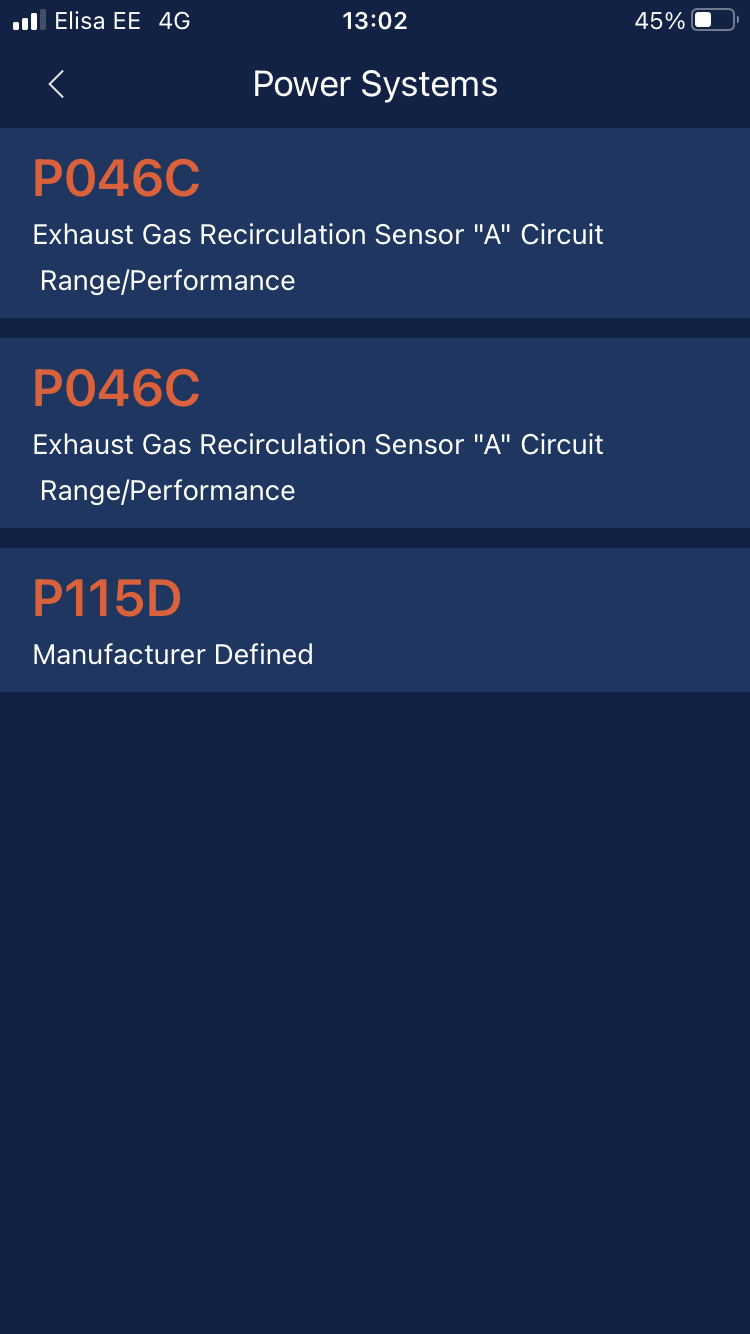
Task: Tap the cellular signal strength bars
Action: pyautogui.click(x=29, y=20)
